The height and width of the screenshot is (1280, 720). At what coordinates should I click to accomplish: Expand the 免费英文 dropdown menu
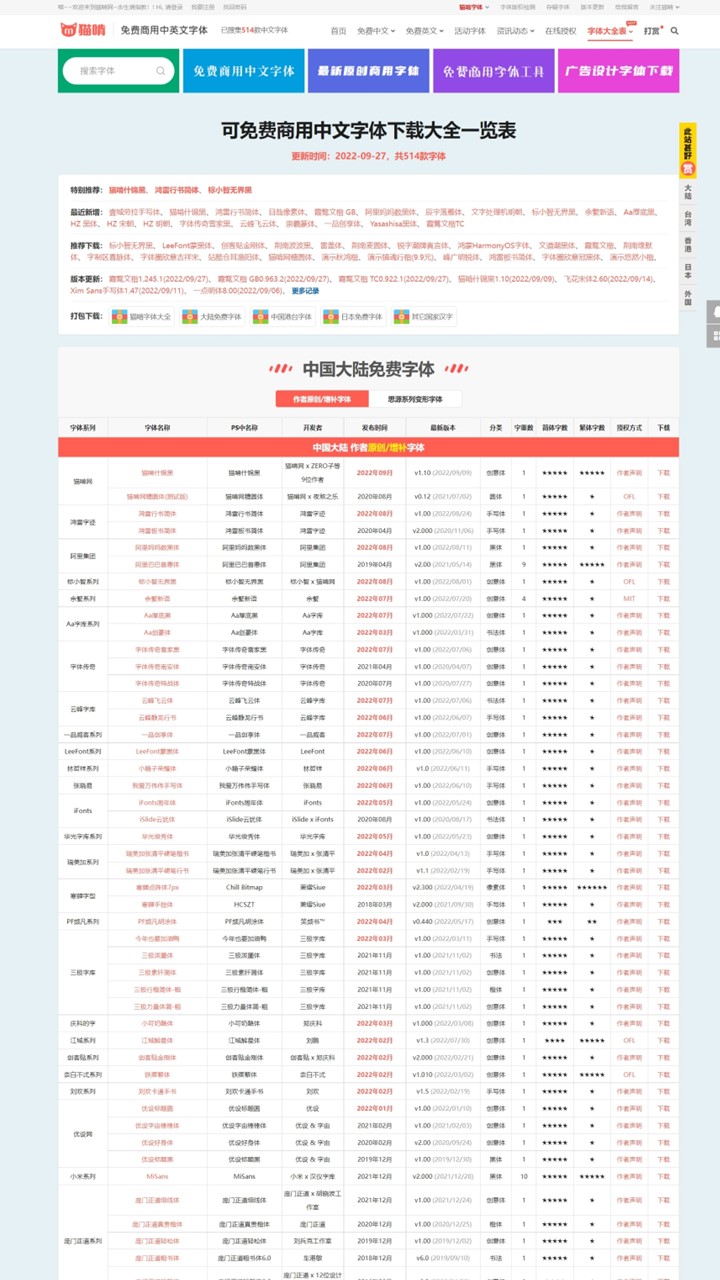click(424, 31)
